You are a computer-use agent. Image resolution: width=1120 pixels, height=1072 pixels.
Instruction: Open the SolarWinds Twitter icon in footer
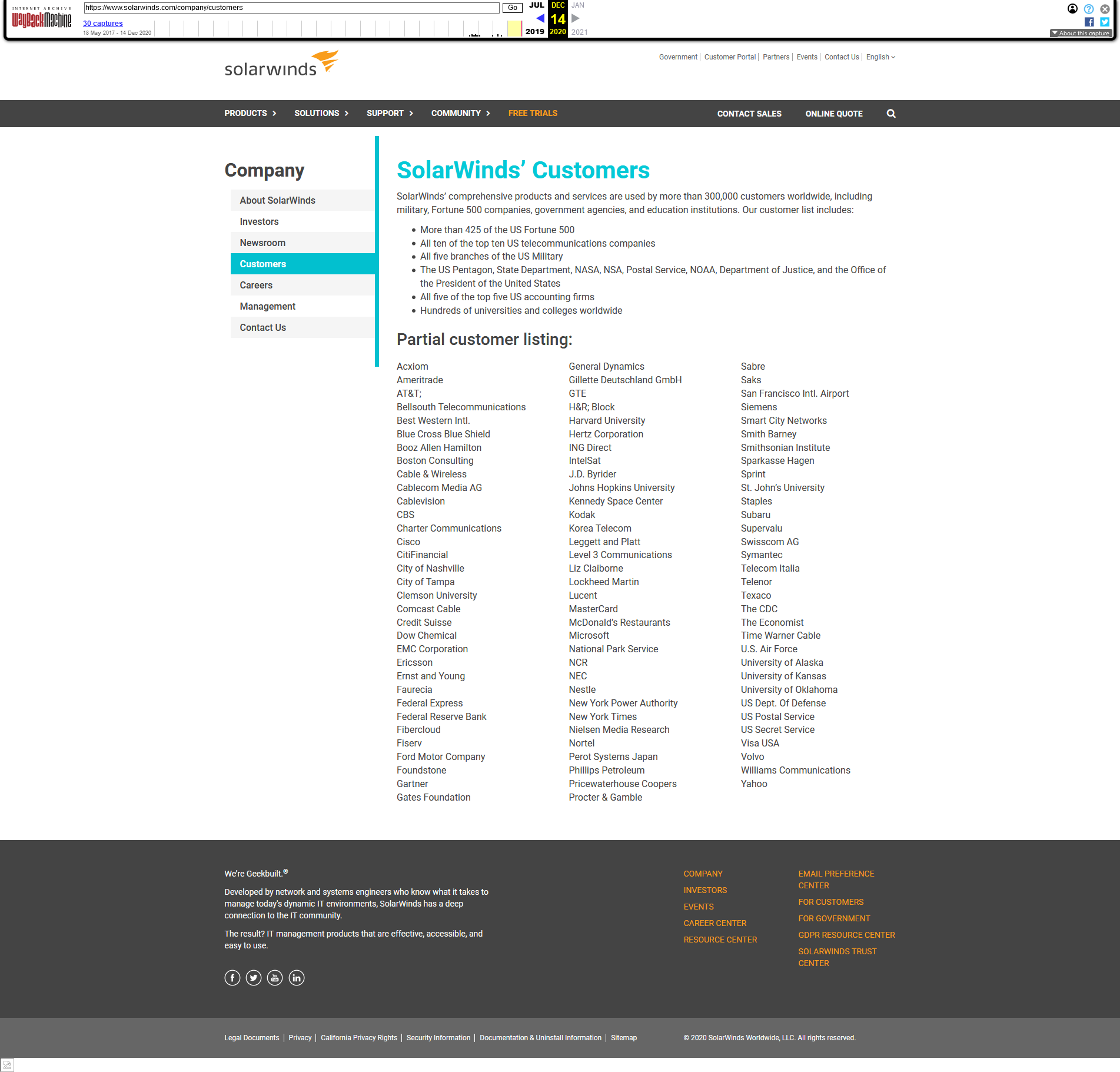(x=254, y=978)
